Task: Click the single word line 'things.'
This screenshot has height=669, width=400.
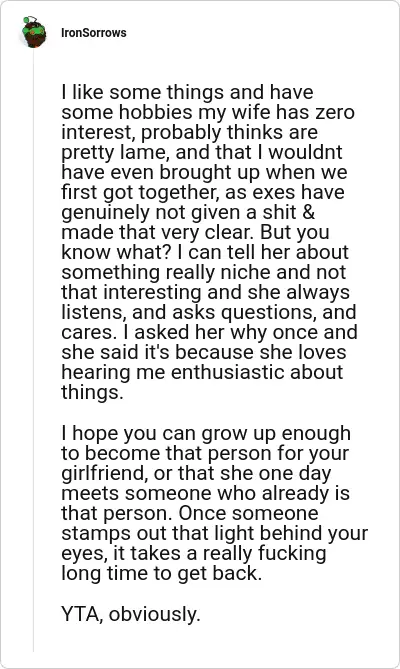Action: pos(92,393)
